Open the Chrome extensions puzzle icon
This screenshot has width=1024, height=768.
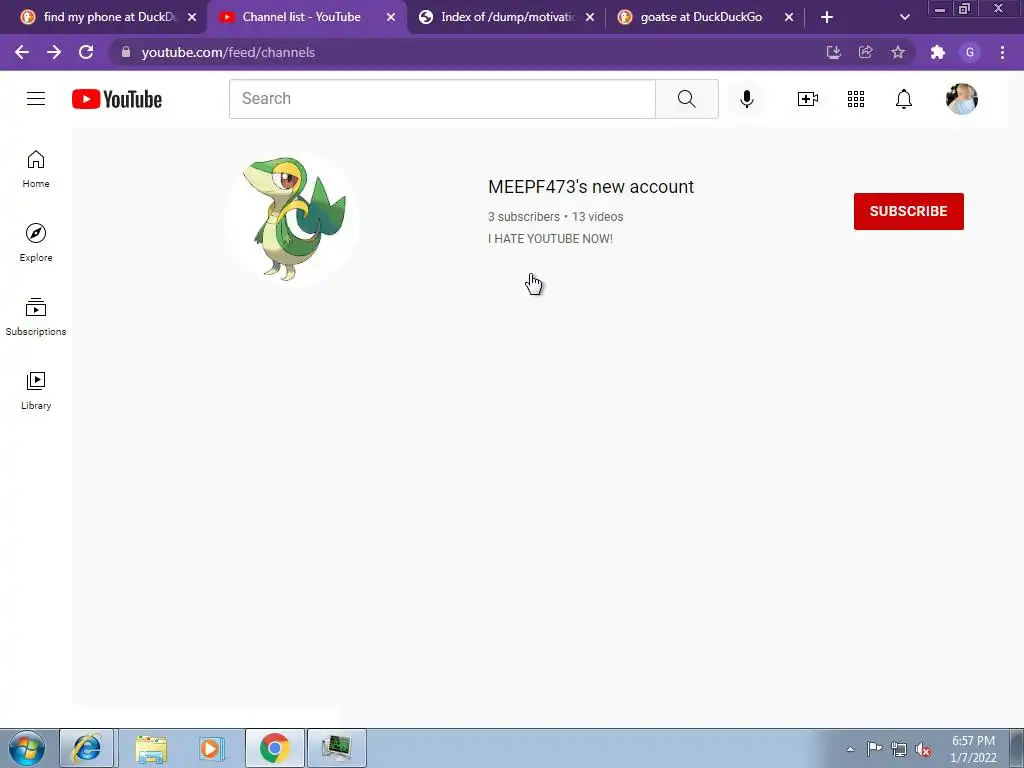pyautogui.click(x=938, y=52)
